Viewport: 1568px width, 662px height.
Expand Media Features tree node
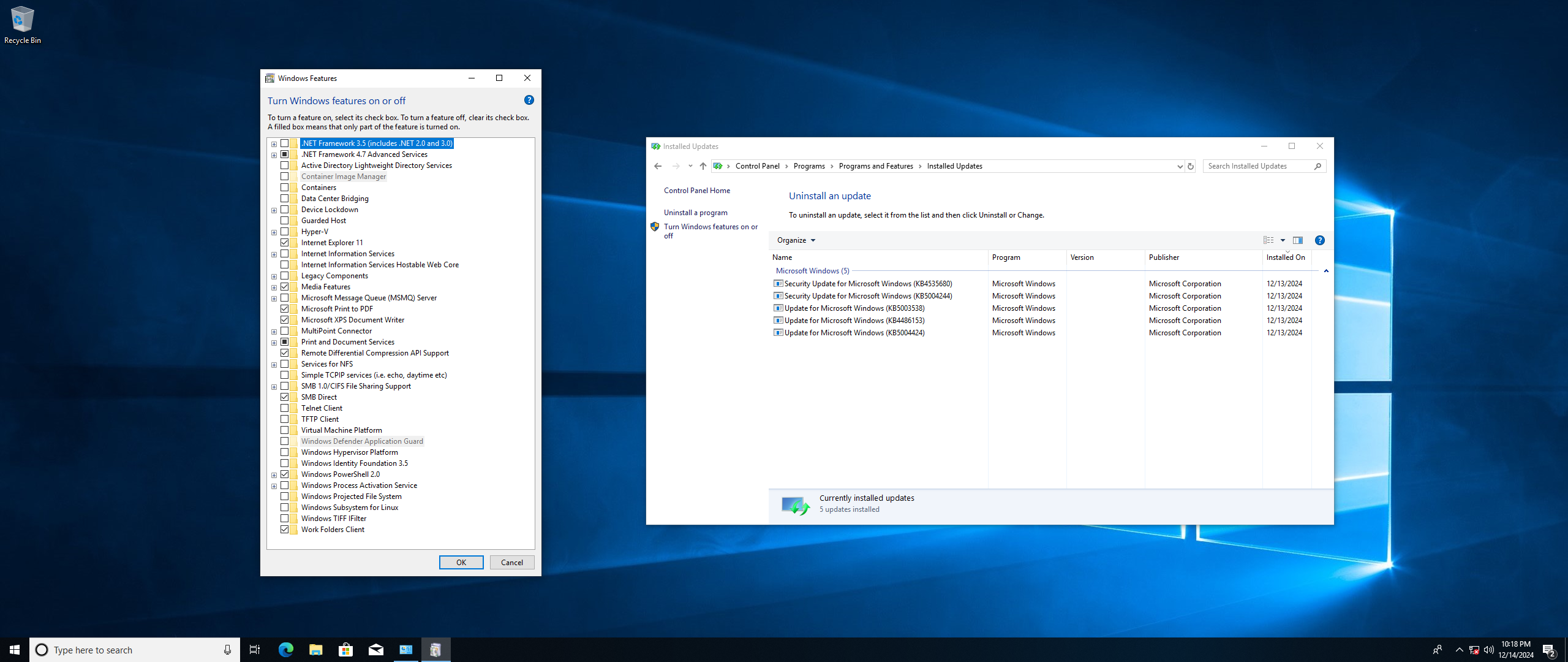coord(274,287)
